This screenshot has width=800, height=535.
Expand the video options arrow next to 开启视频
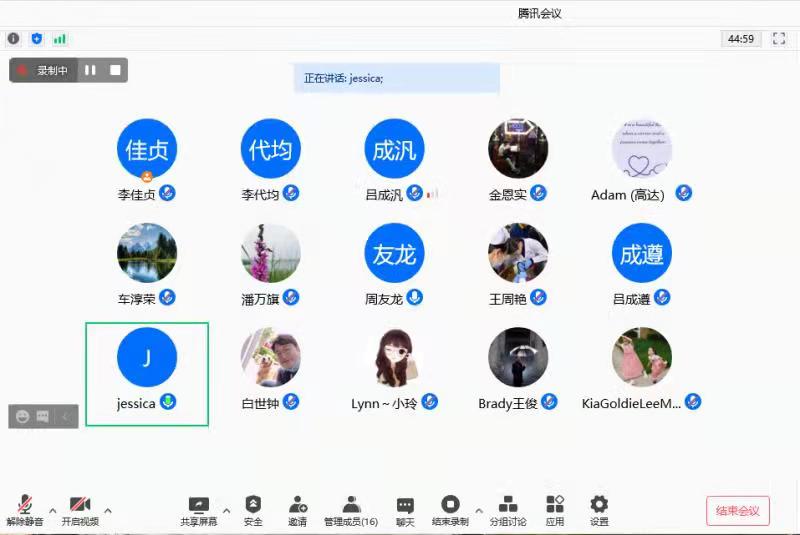pos(108,510)
